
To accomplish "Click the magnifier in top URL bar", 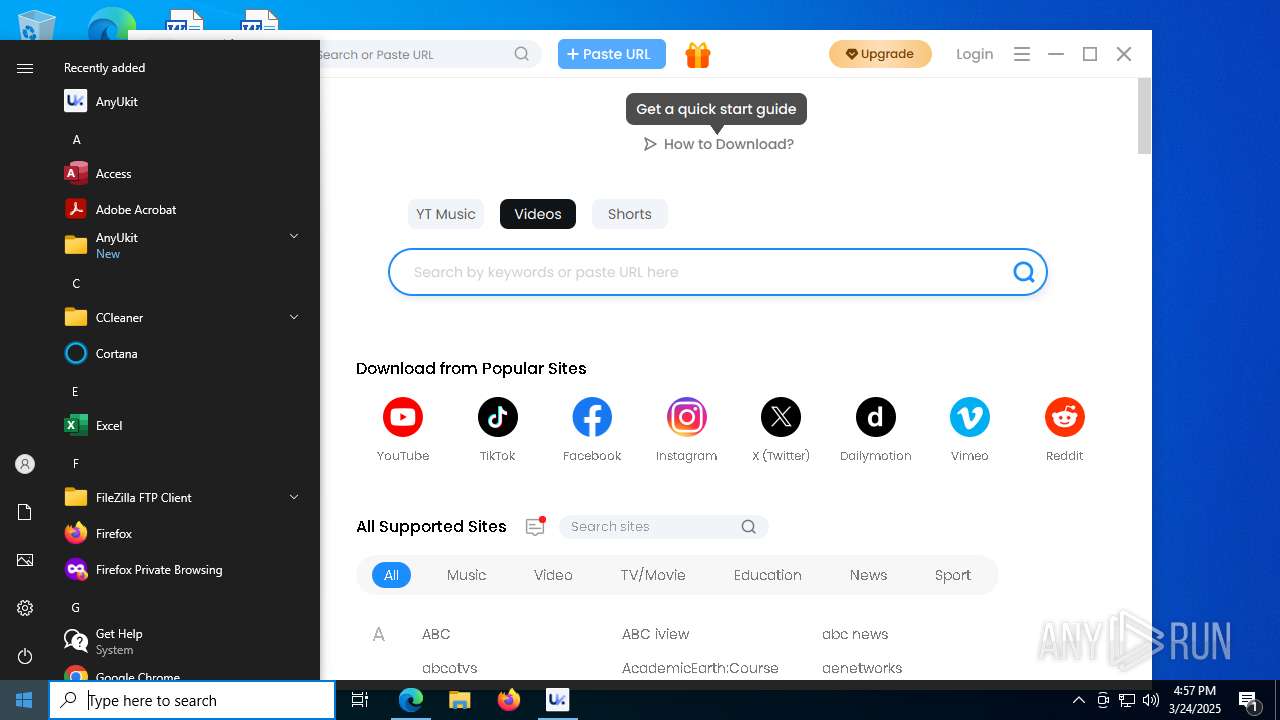I will (522, 54).
